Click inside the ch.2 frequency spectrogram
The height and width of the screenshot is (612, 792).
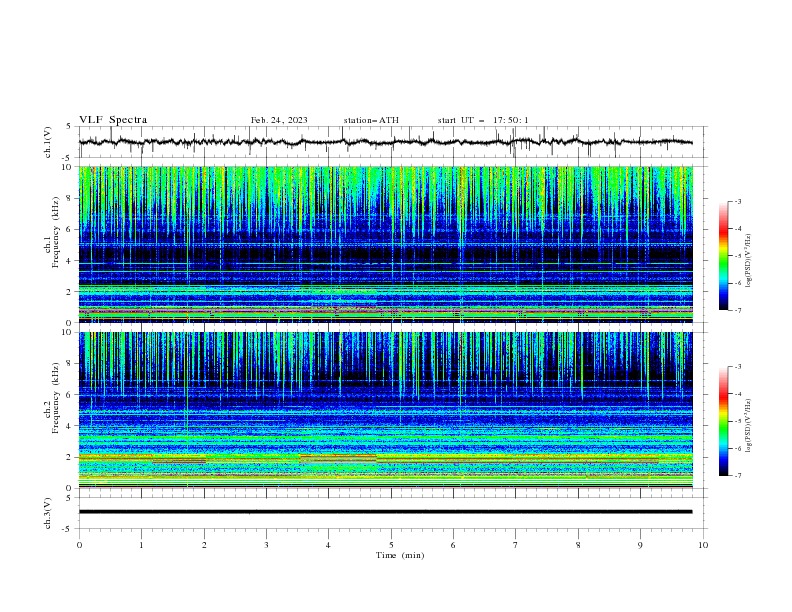[385, 410]
